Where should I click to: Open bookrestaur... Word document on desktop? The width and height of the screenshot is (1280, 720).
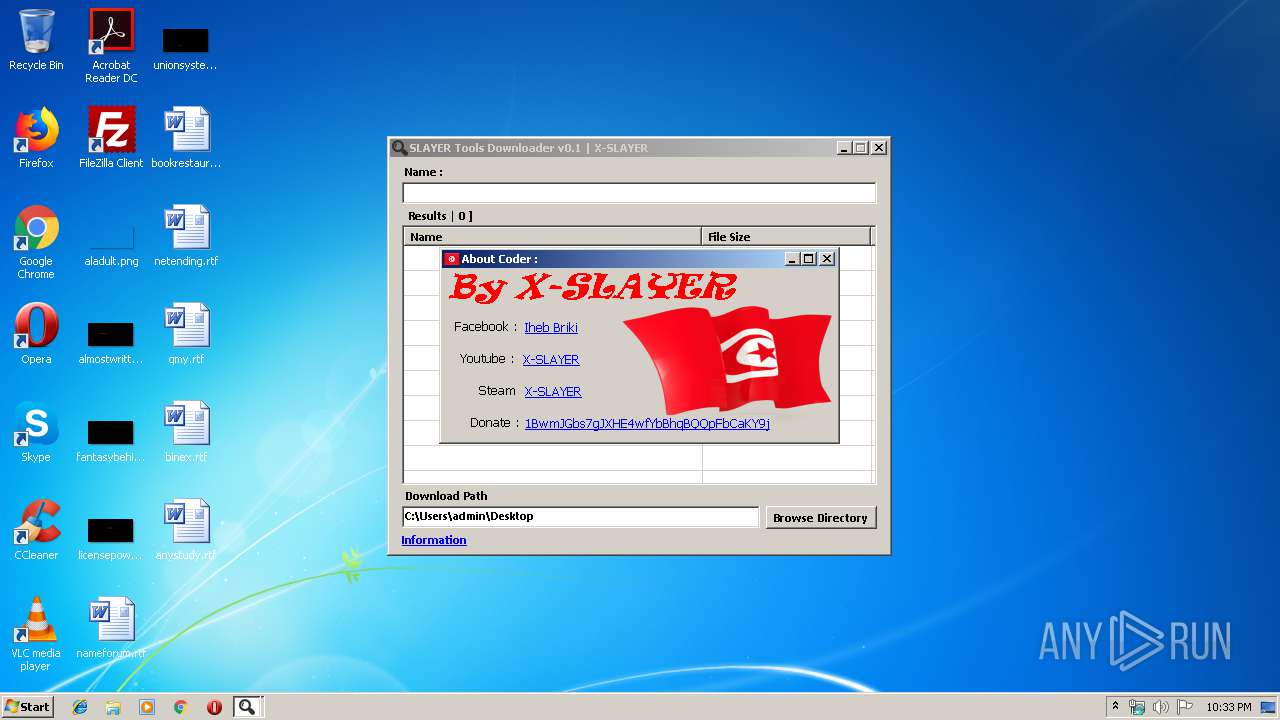[186, 138]
